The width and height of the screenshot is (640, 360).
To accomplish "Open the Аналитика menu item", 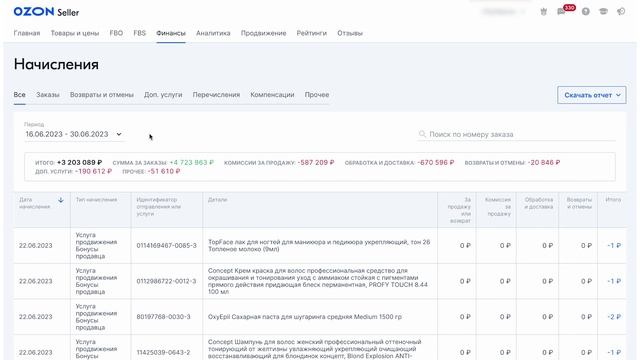I will [213, 33].
